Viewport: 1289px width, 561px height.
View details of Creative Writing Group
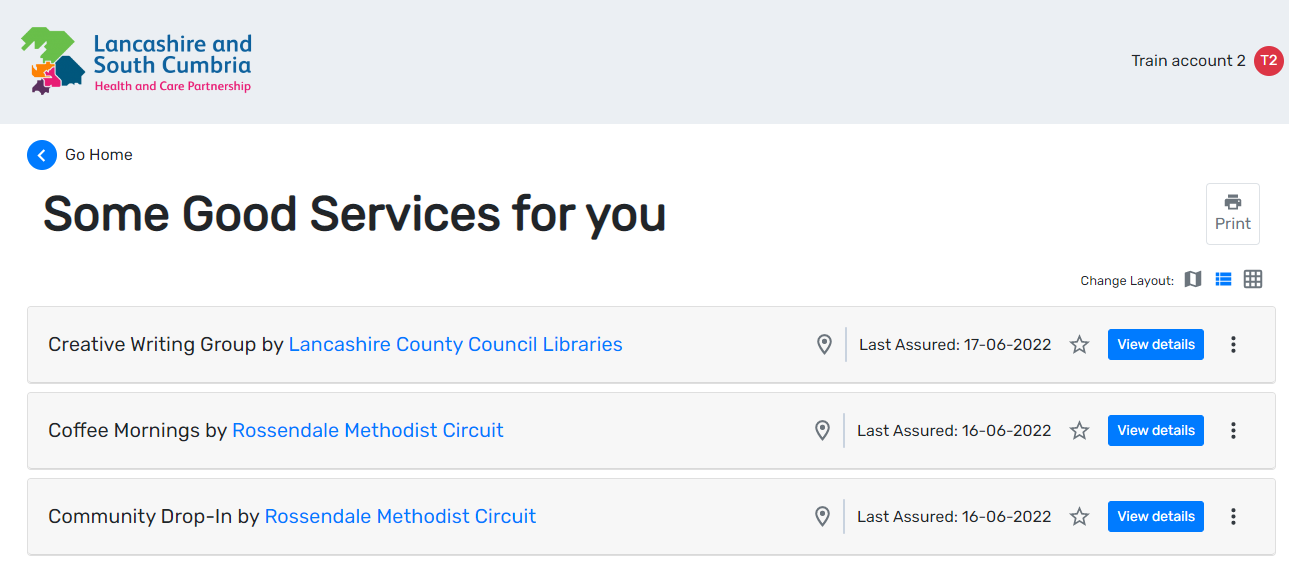click(x=1155, y=345)
